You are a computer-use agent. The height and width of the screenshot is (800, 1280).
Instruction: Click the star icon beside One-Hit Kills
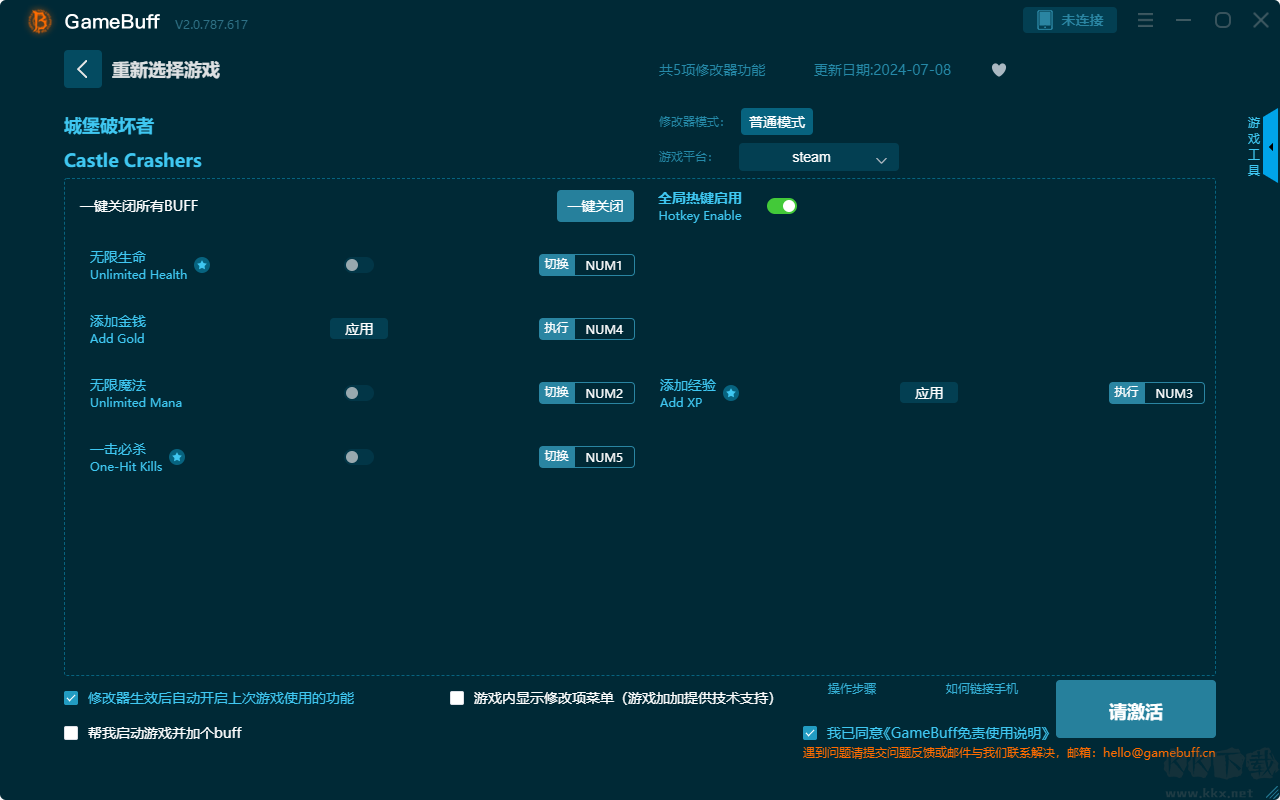click(177, 457)
